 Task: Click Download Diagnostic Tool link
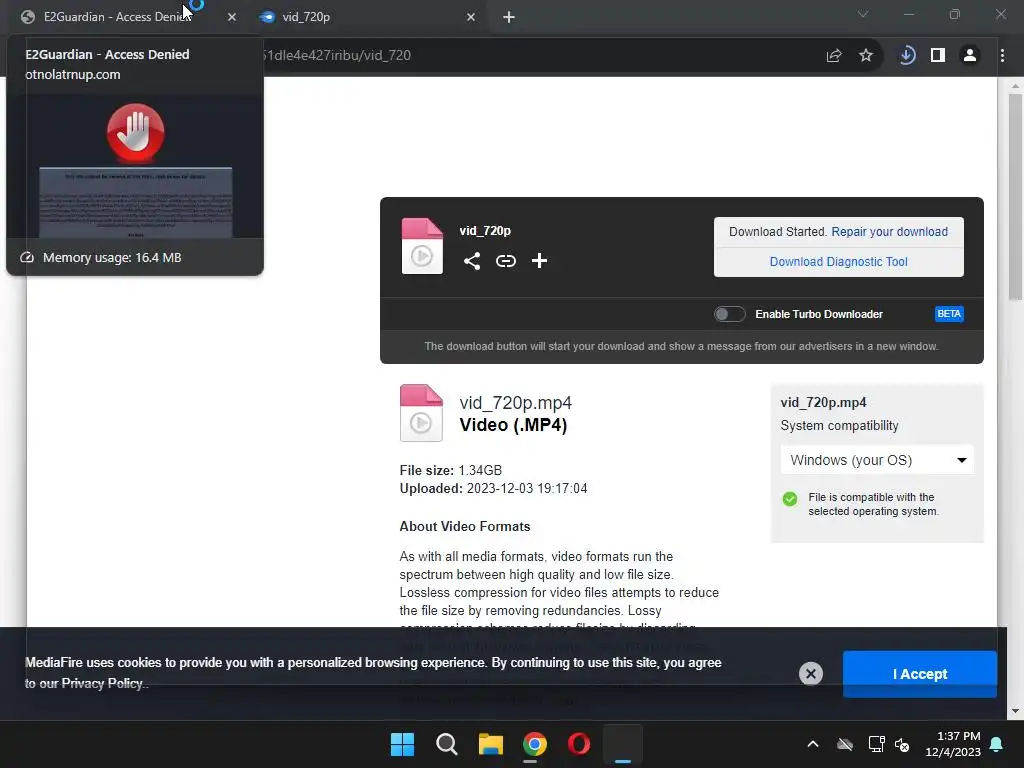tap(839, 262)
